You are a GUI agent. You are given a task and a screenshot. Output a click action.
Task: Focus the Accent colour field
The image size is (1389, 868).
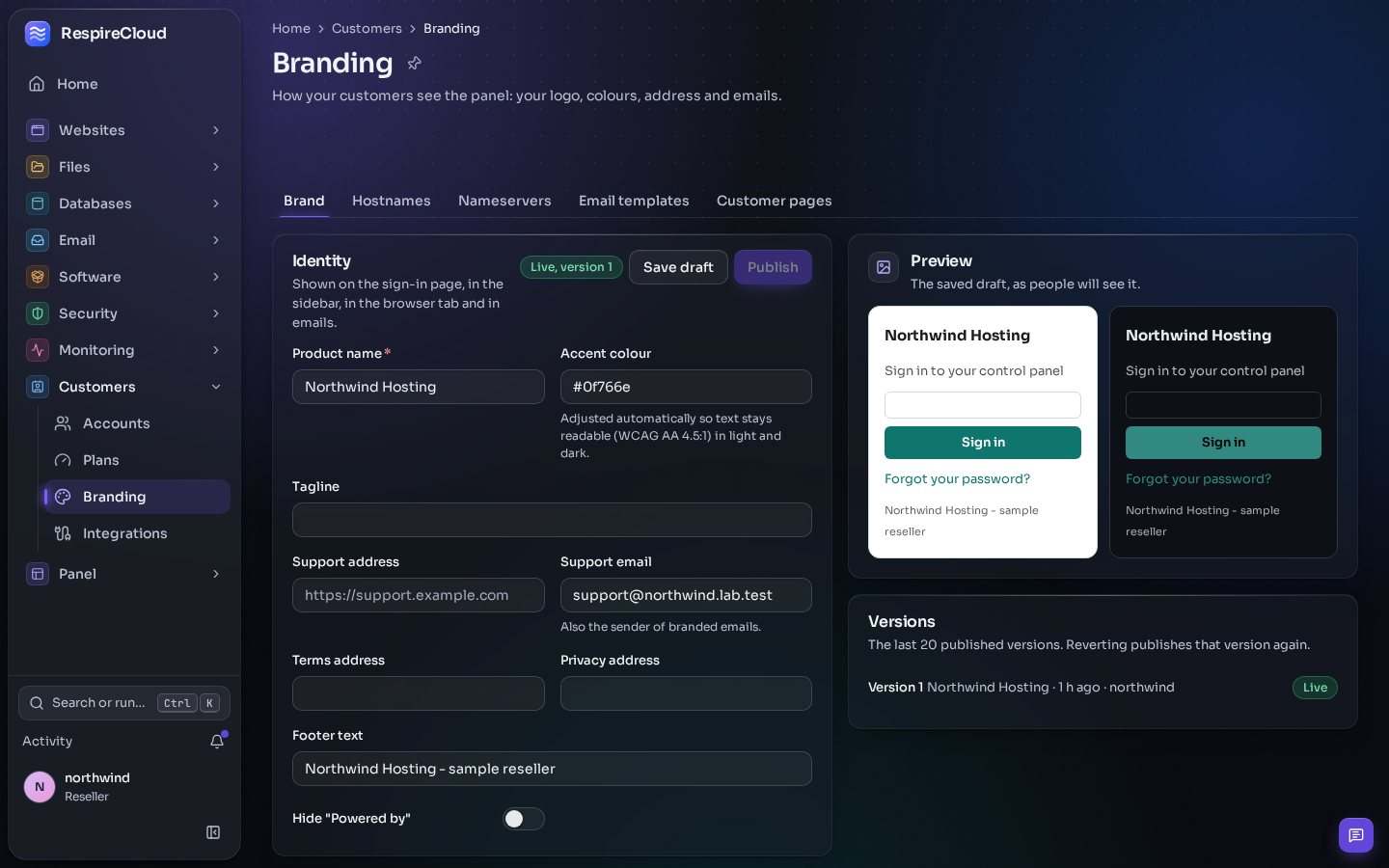coord(686,387)
